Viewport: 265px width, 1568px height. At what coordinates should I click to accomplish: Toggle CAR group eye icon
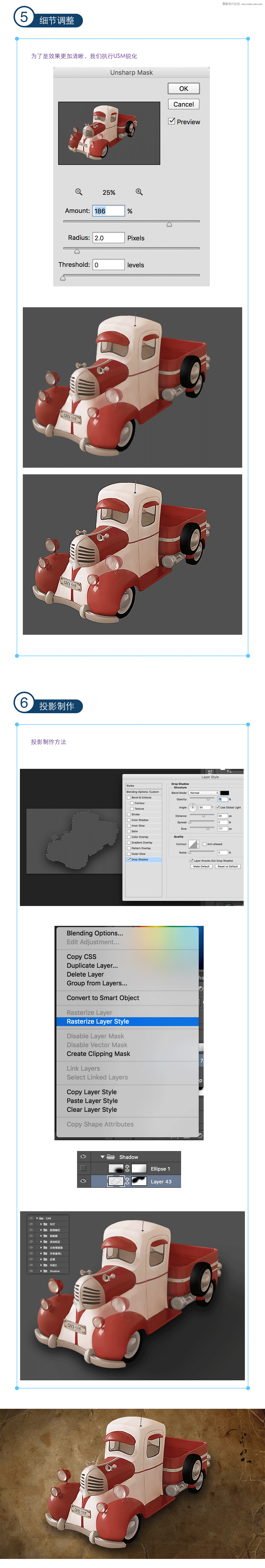pos(31,1218)
